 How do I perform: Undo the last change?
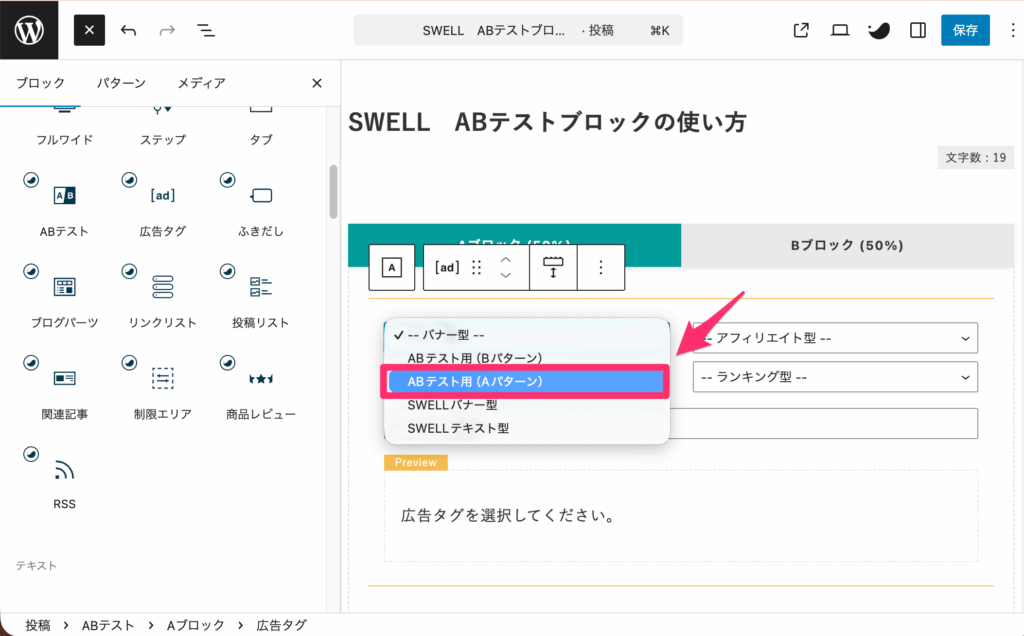[x=128, y=30]
